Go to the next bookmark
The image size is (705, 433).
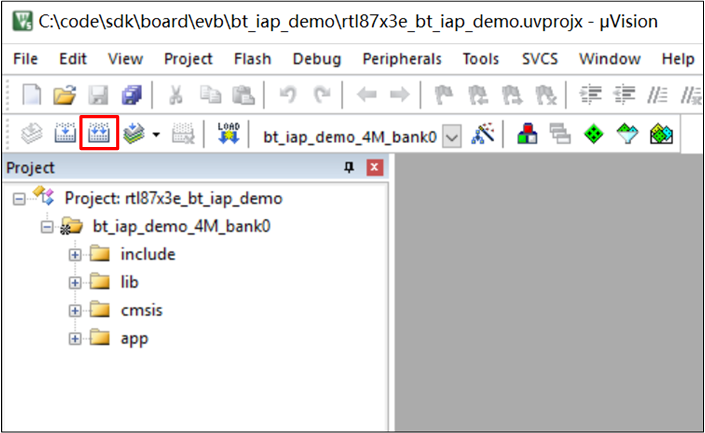click(x=512, y=95)
